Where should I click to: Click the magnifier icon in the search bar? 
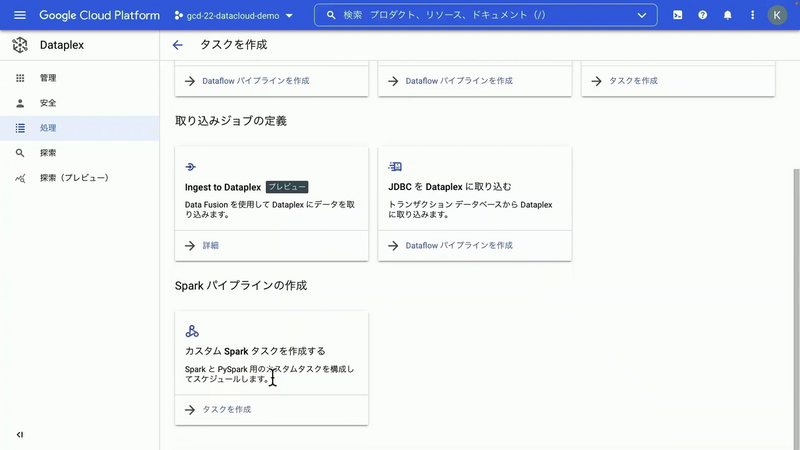click(331, 15)
